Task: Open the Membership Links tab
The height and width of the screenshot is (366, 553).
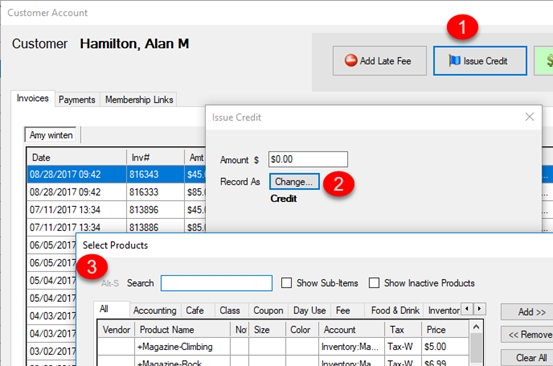Action: [x=139, y=100]
